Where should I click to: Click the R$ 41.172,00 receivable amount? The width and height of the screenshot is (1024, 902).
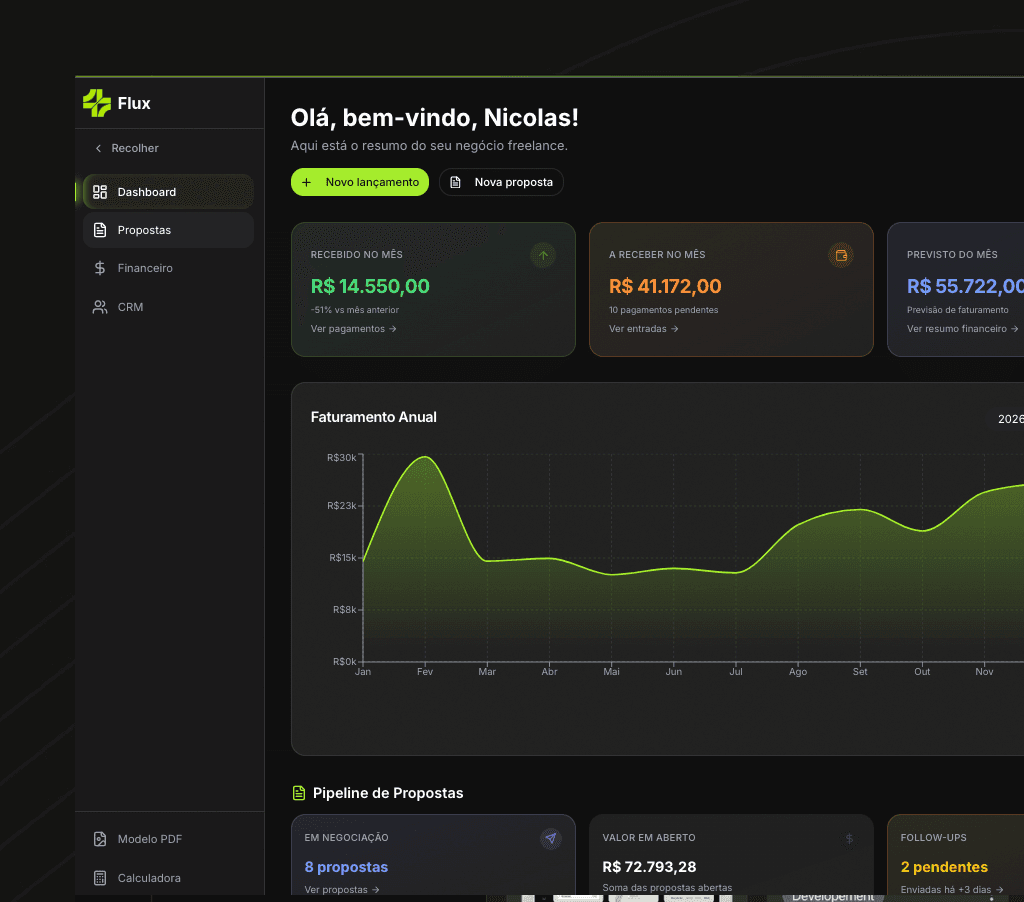(x=665, y=286)
